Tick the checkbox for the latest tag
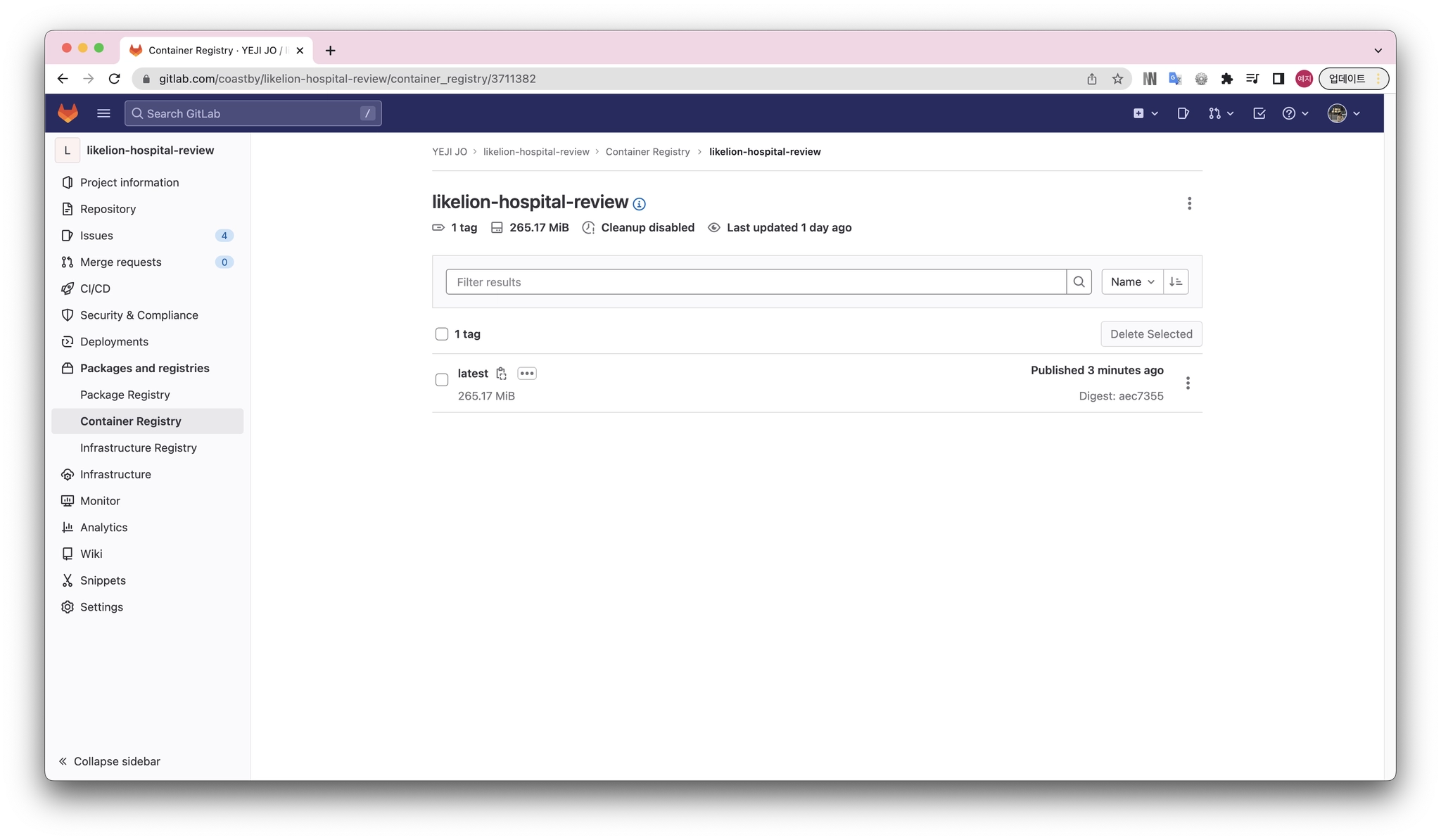The image size is (1441, 840). click(x=442, y=380)
